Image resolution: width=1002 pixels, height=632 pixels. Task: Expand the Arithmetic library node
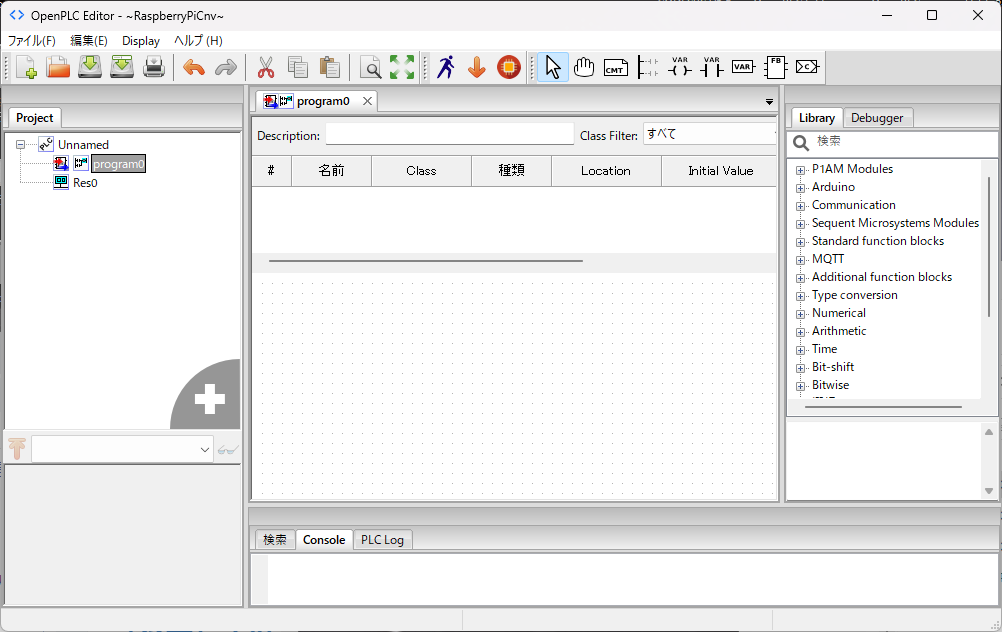pyautogui.click(x=800, y=332)
